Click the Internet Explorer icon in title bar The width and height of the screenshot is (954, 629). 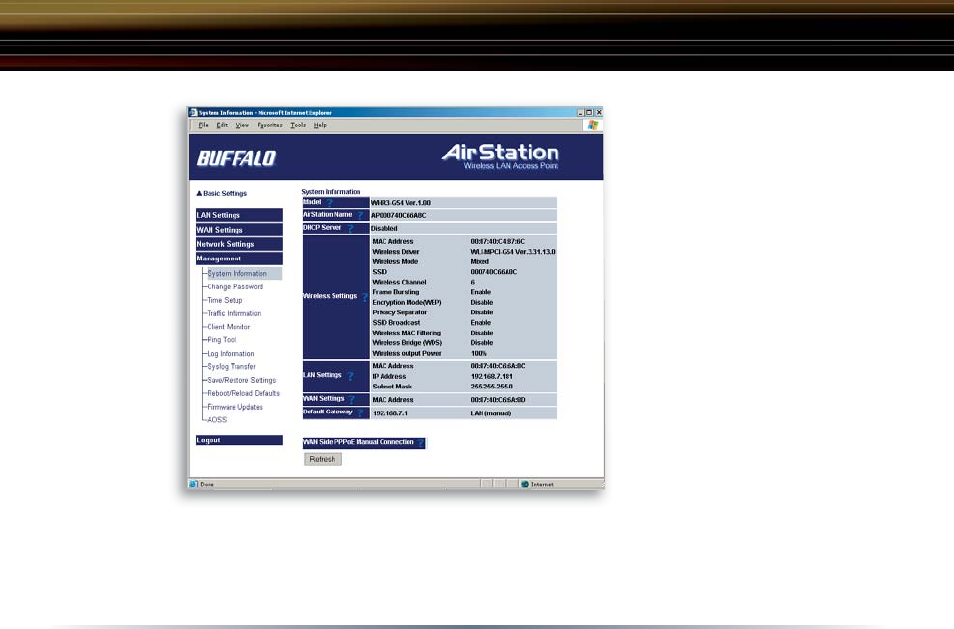193,113
